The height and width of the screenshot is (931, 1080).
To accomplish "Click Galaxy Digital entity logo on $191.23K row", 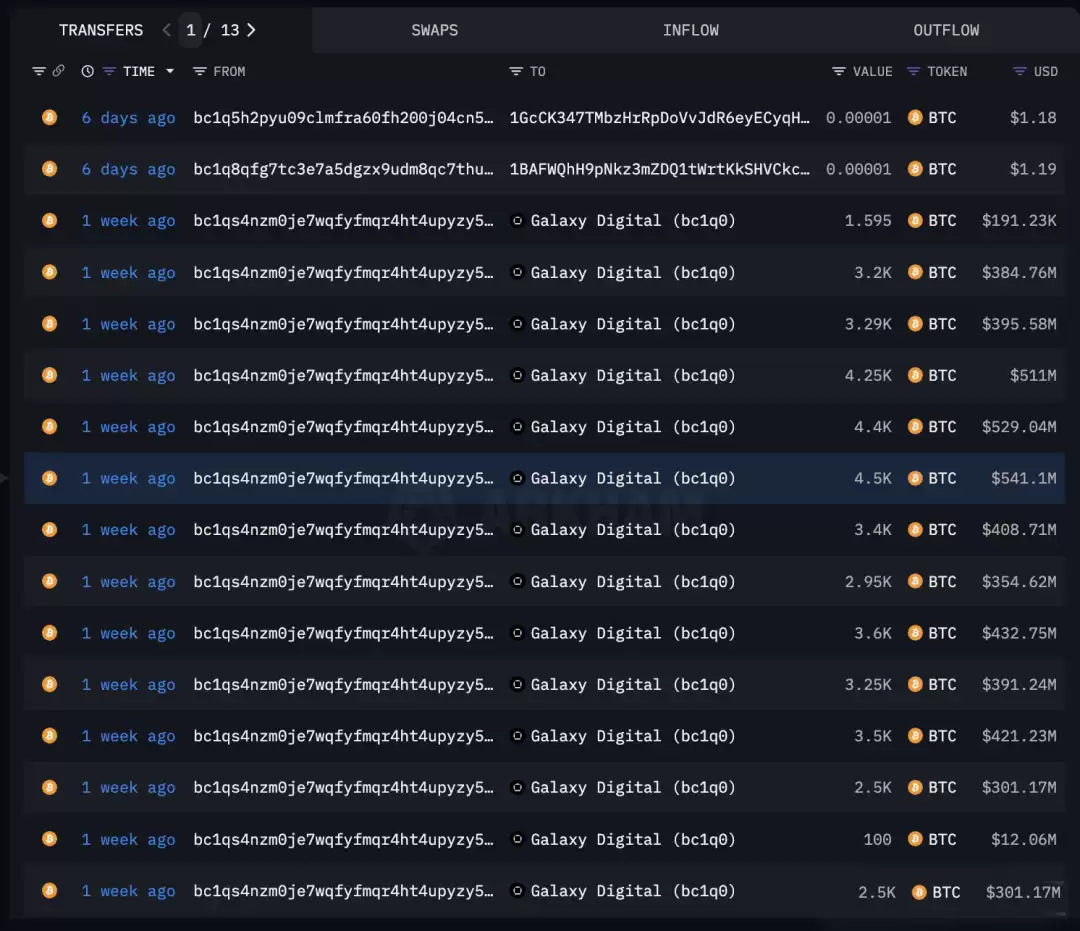I will pos(517,221).
